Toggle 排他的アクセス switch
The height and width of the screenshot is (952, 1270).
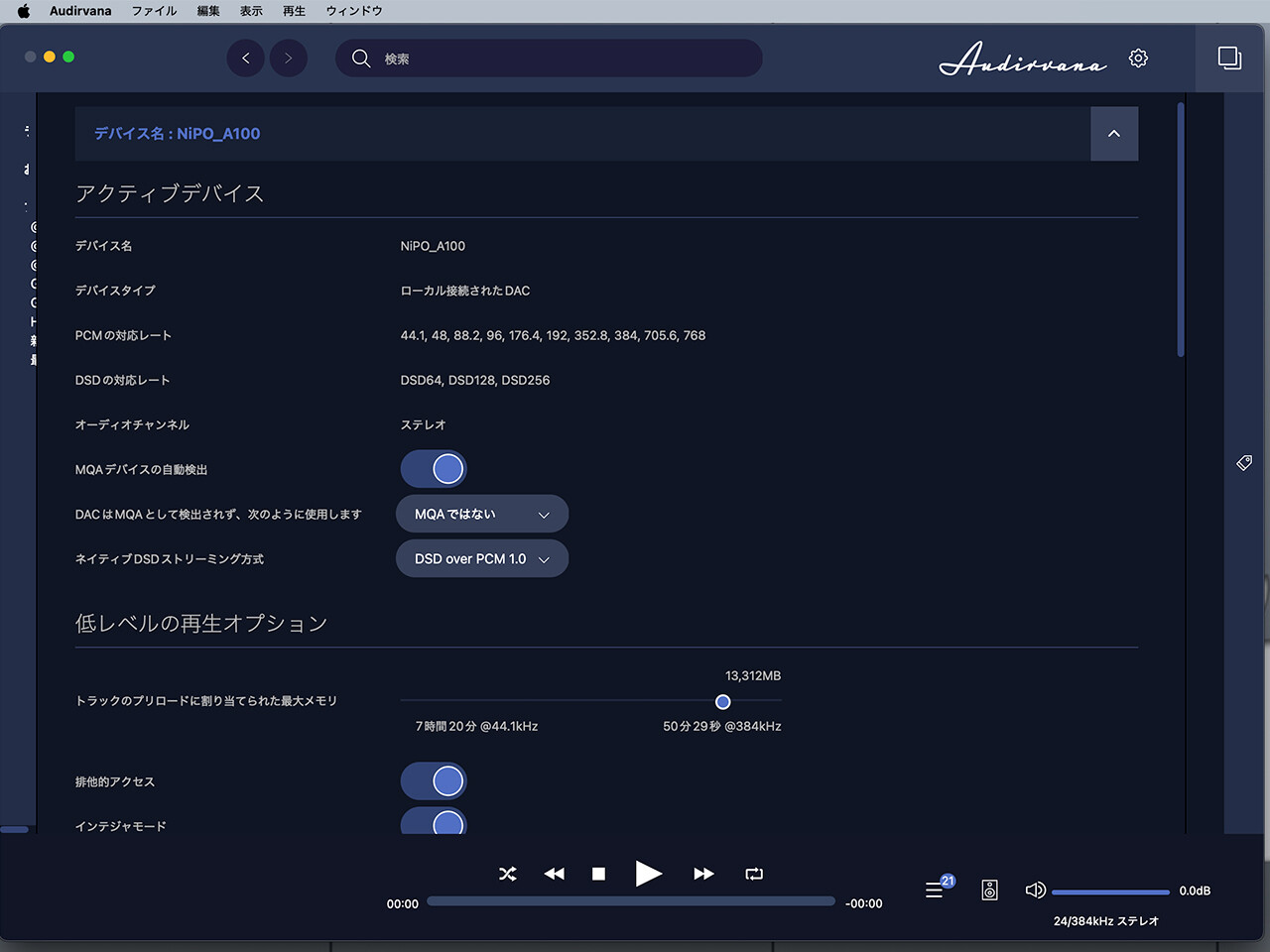click(434, 781)
